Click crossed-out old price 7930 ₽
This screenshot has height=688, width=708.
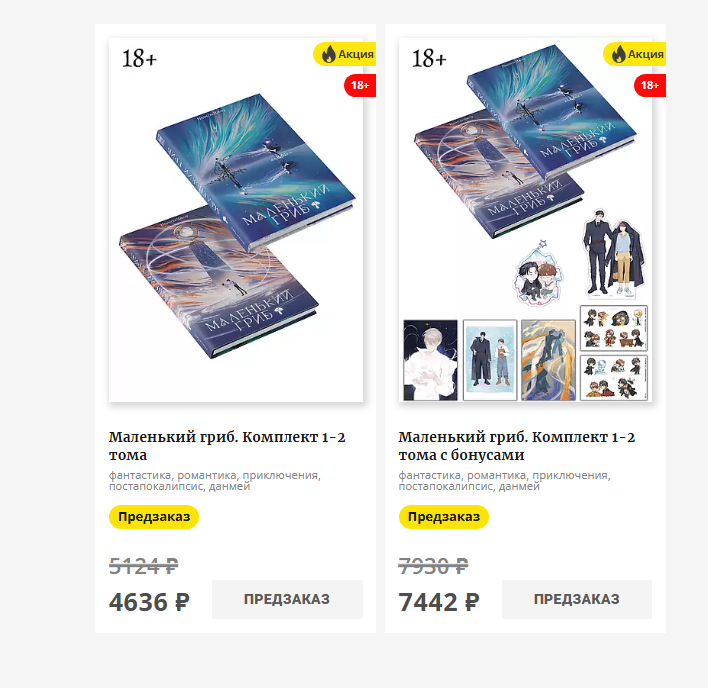coord(433,566)
